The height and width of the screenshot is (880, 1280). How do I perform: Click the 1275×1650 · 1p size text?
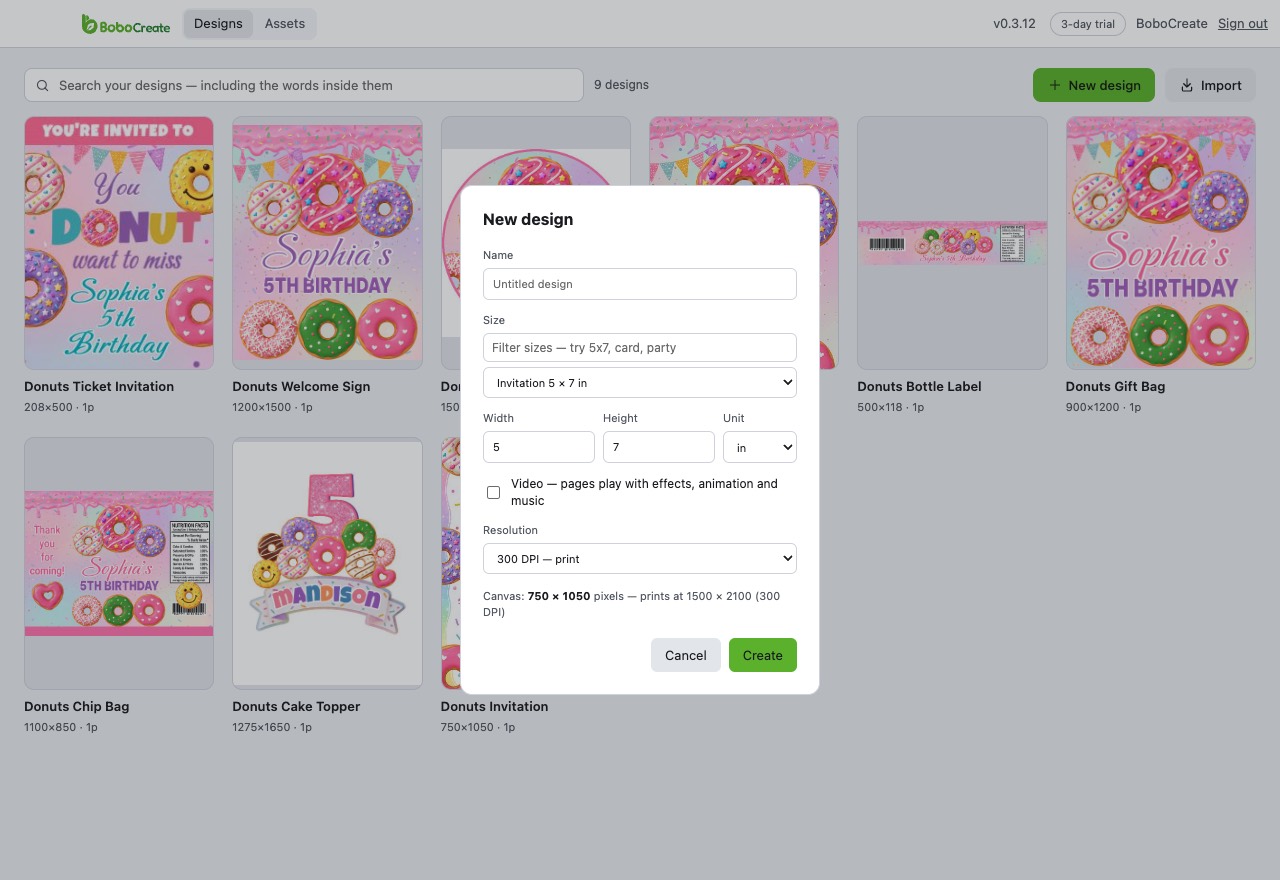pos(272,727)
